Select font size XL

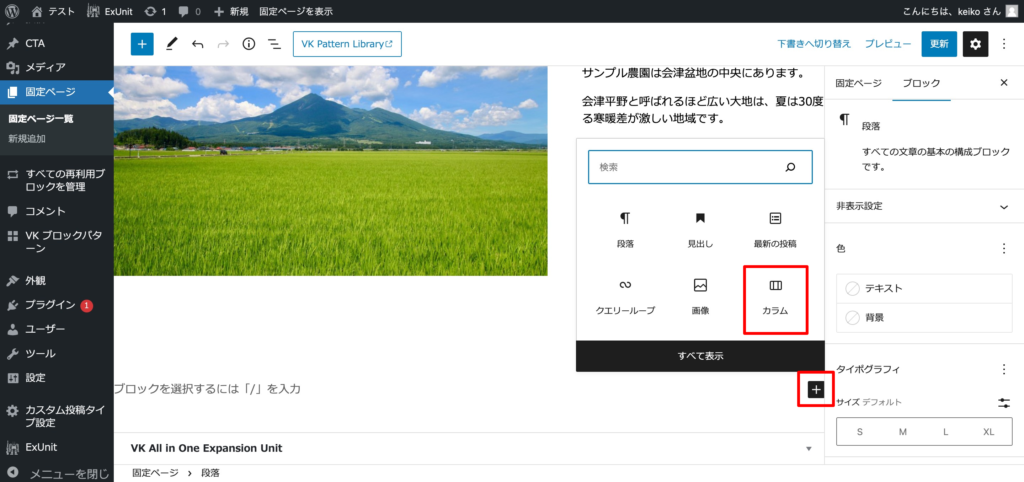click(x=989, y=432)
